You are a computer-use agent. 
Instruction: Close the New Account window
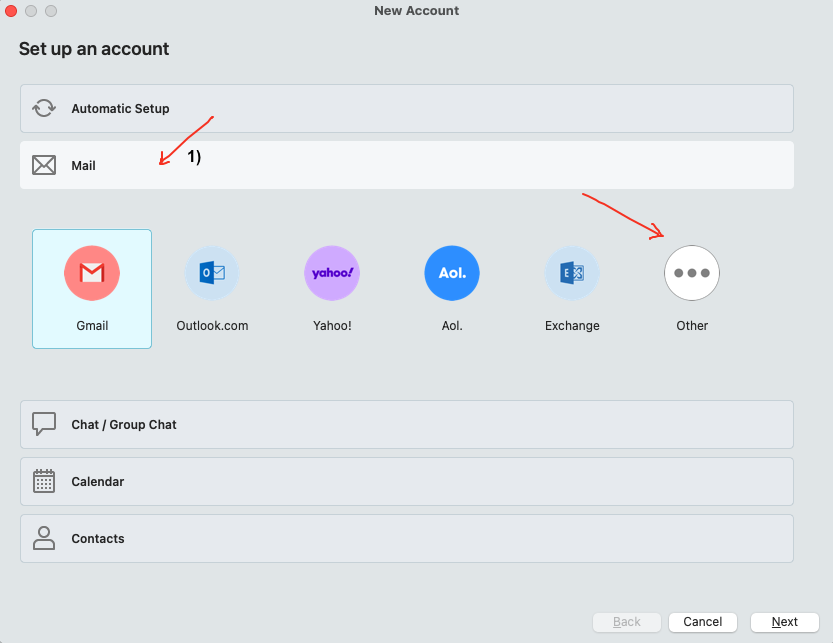click(x=11, y=11)
